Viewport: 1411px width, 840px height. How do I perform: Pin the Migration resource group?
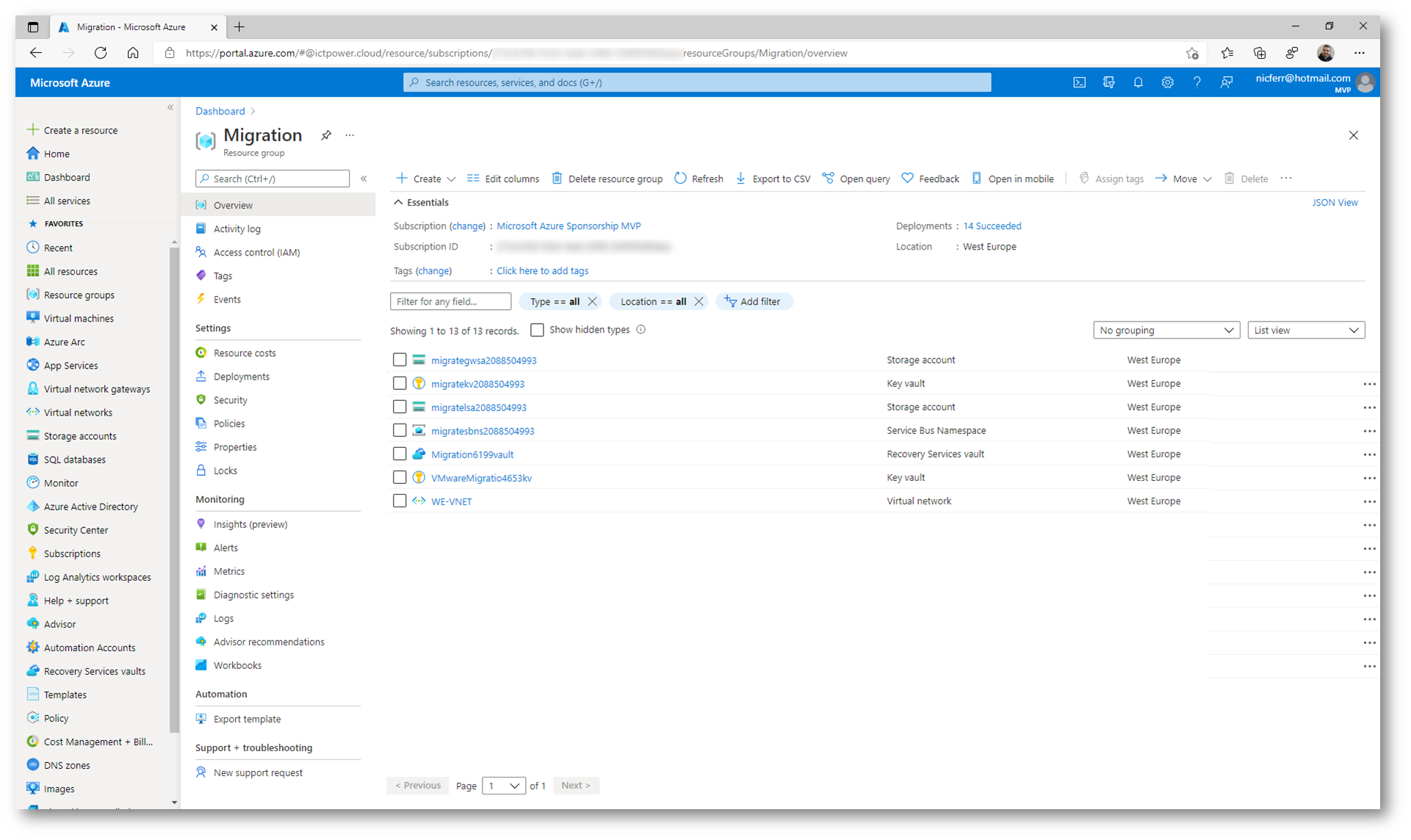pyautogui.click(x=326, y=135)
